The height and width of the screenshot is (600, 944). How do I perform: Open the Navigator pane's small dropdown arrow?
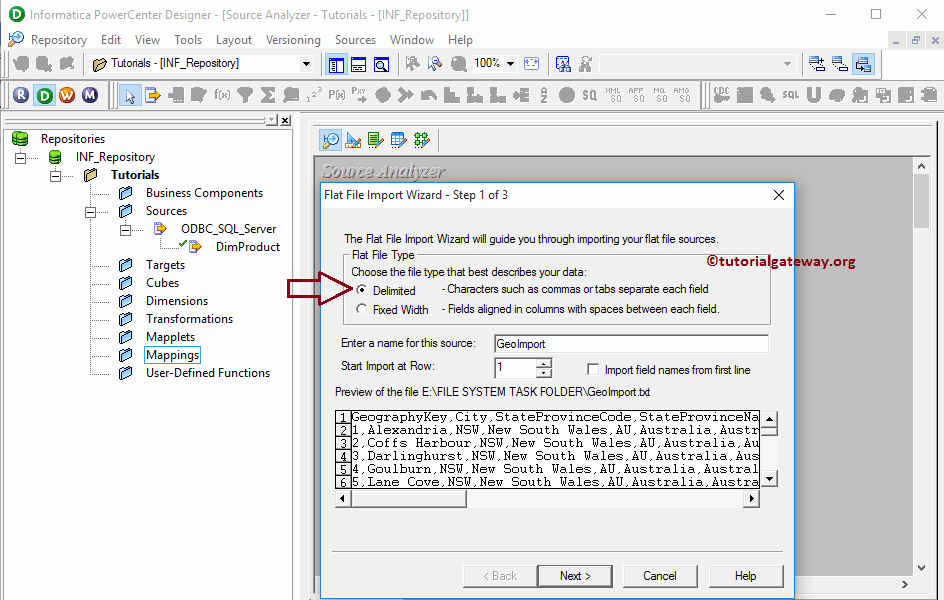click(x=272, y=120)
